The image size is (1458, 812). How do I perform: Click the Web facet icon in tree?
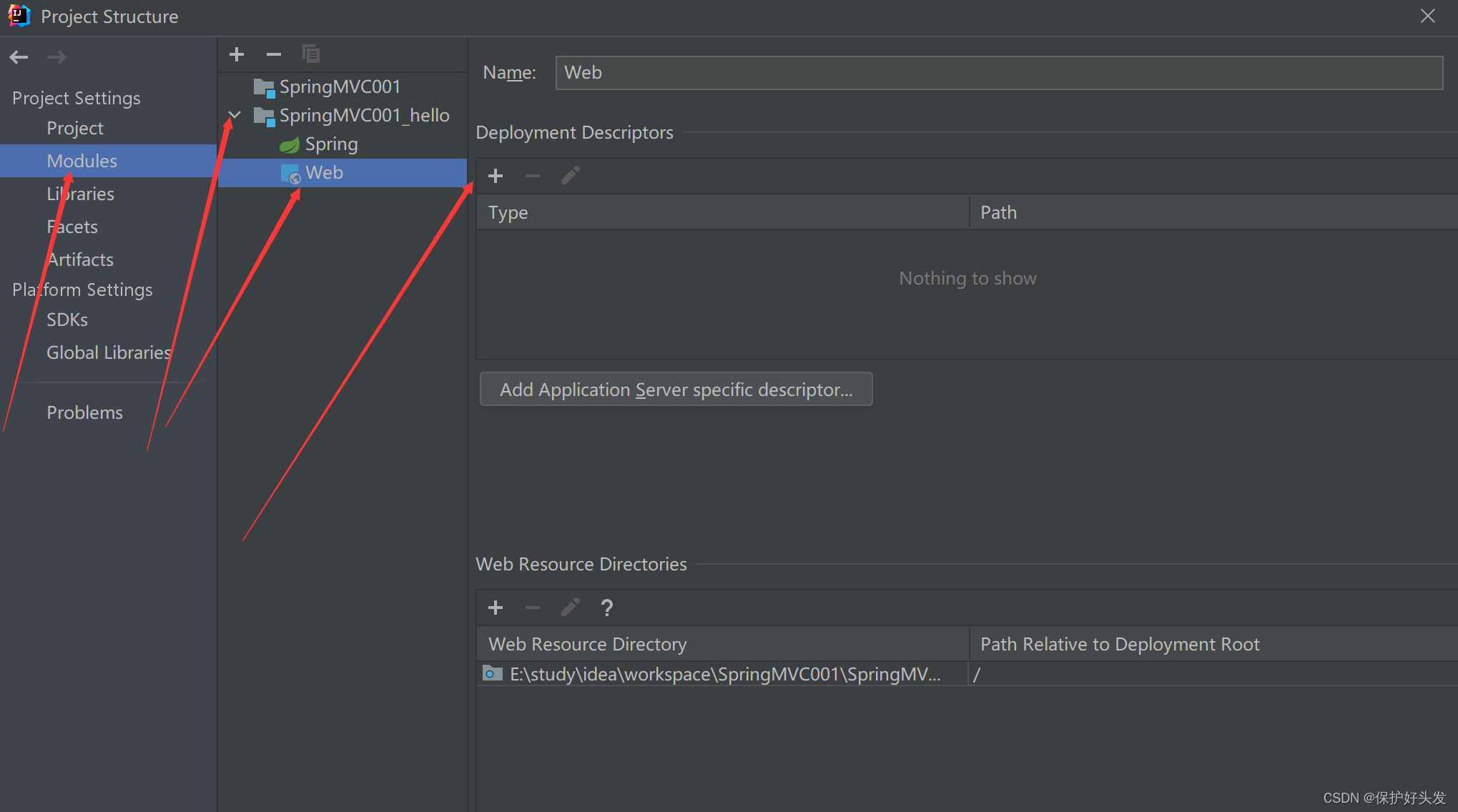[290, 174]
